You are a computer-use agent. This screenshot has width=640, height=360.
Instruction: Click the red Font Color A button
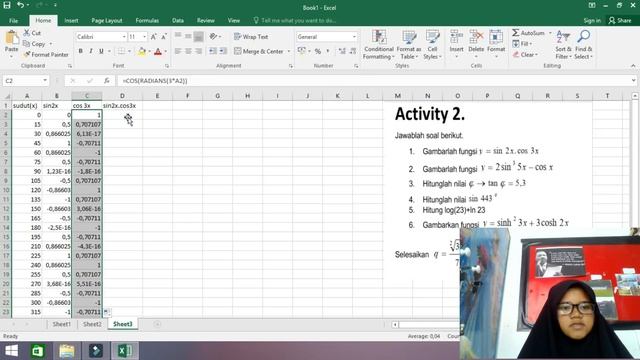(158, 51)
